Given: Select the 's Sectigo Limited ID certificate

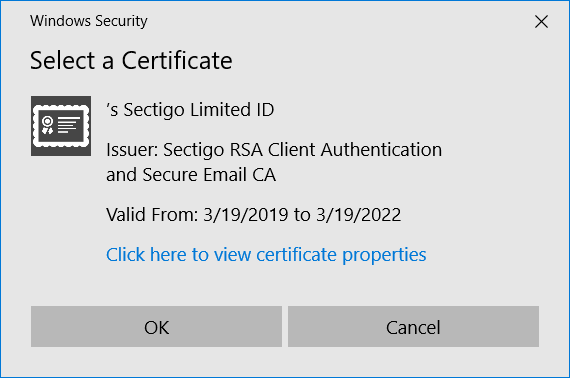Looking at the screenshot, I should (x=190, y=110).
